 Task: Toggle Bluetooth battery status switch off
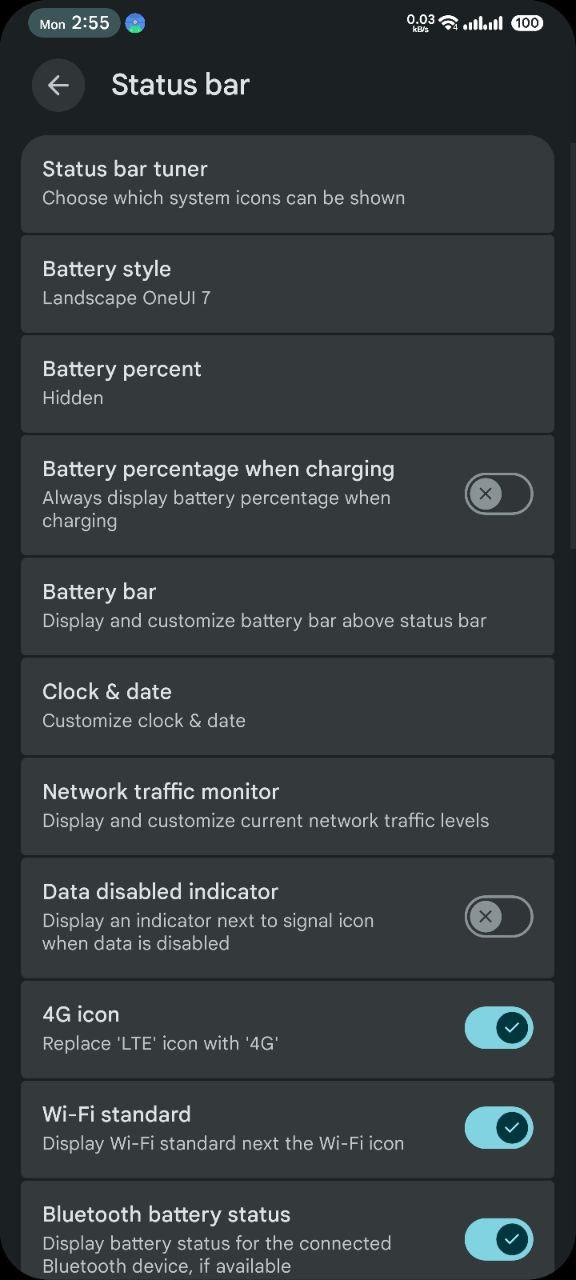click(x=498, y=1239)
